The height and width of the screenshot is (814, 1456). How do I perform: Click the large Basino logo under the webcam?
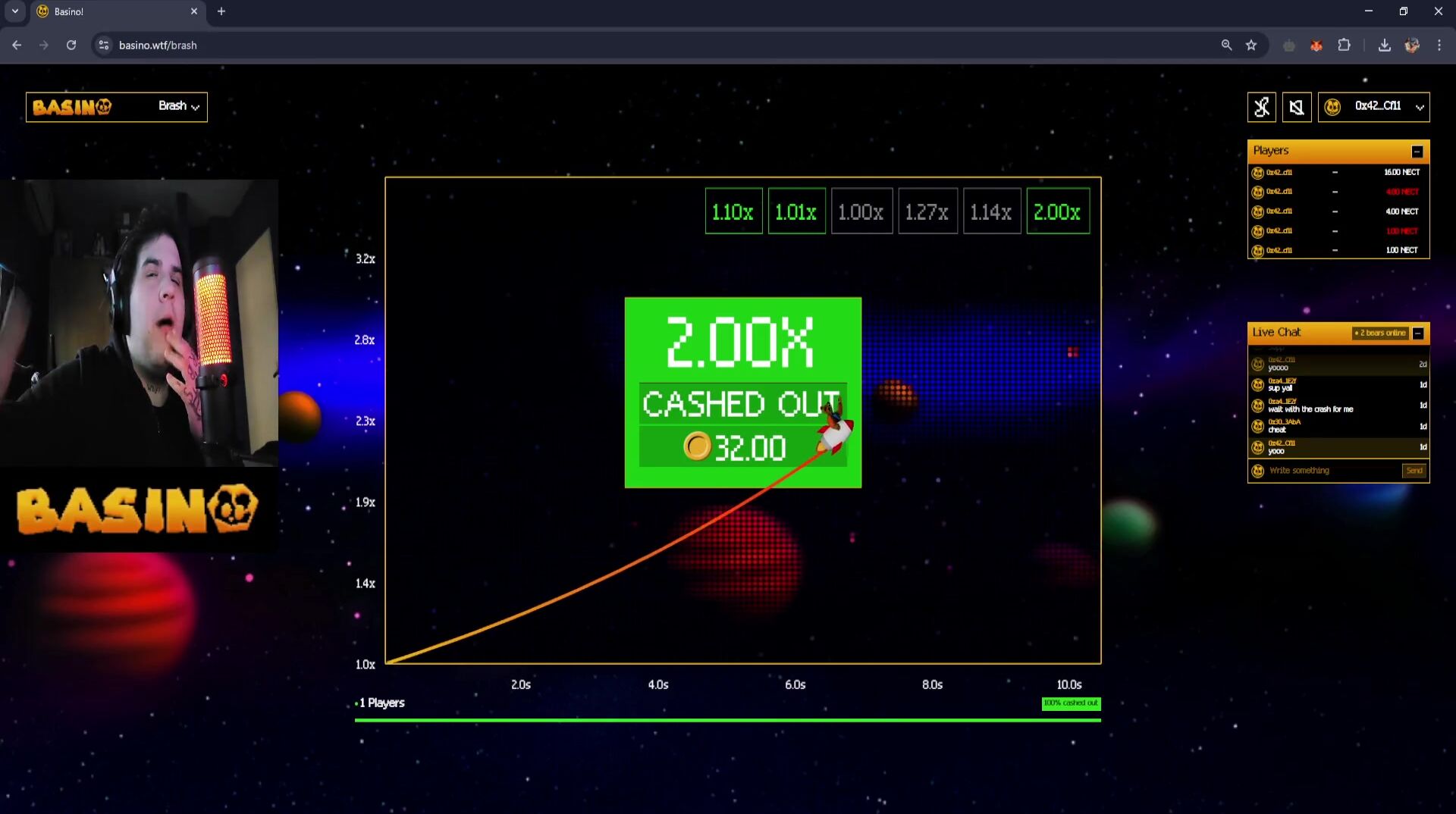tap(138, 509)
